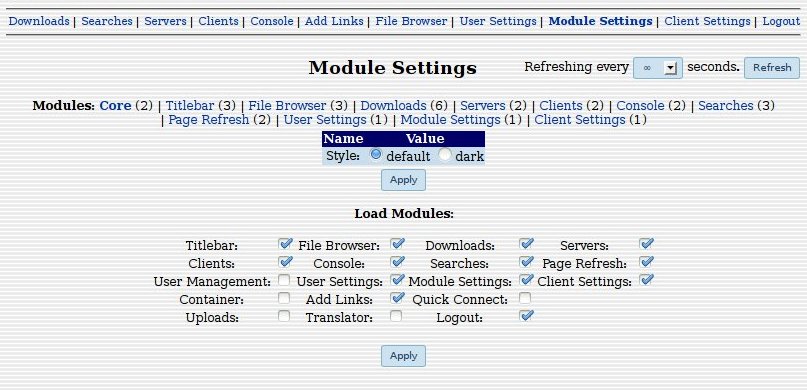Click Apply button below Style setting
The height and width of the screenshot is (390, 807).
point(404,180)
